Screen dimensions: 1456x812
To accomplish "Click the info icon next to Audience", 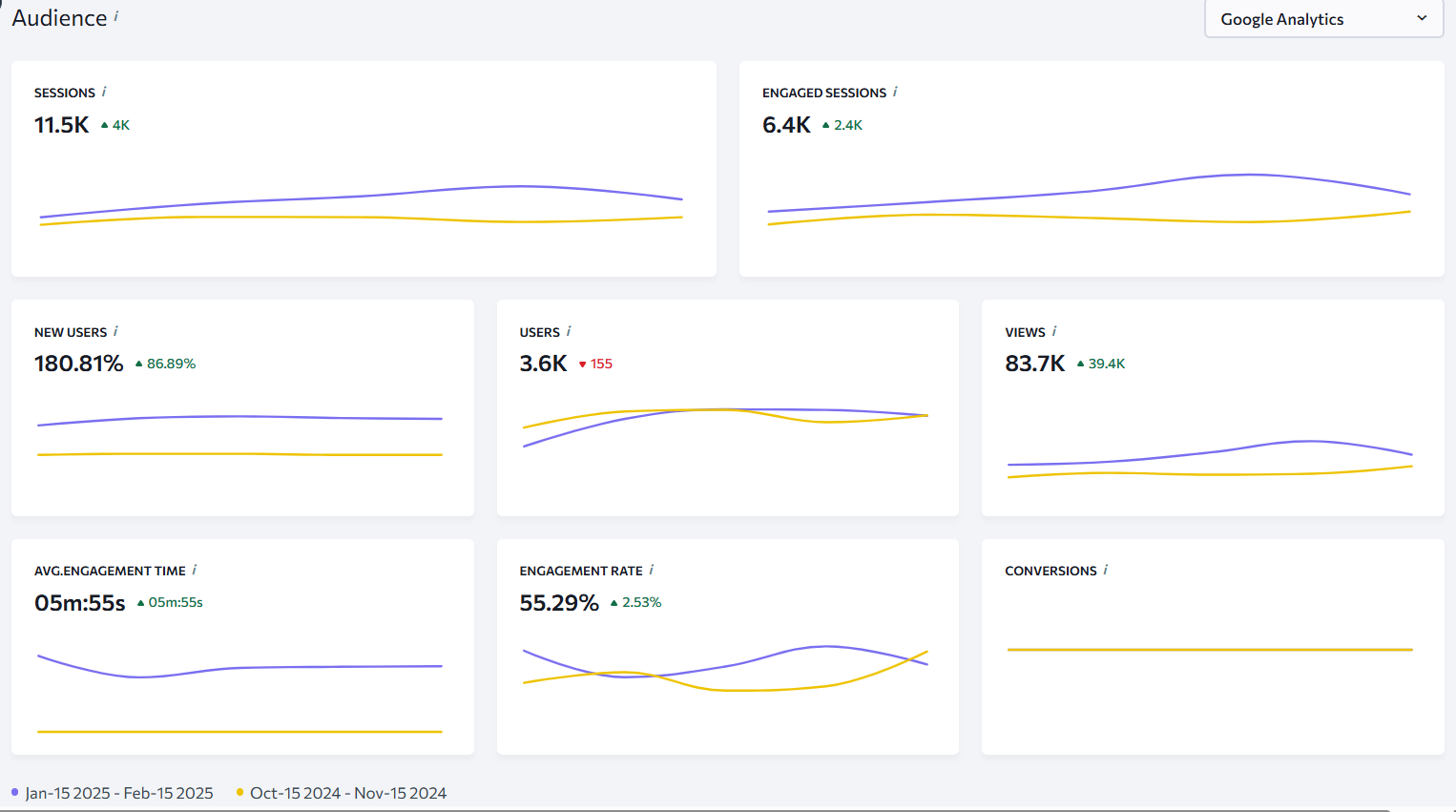I will (116, 16).
